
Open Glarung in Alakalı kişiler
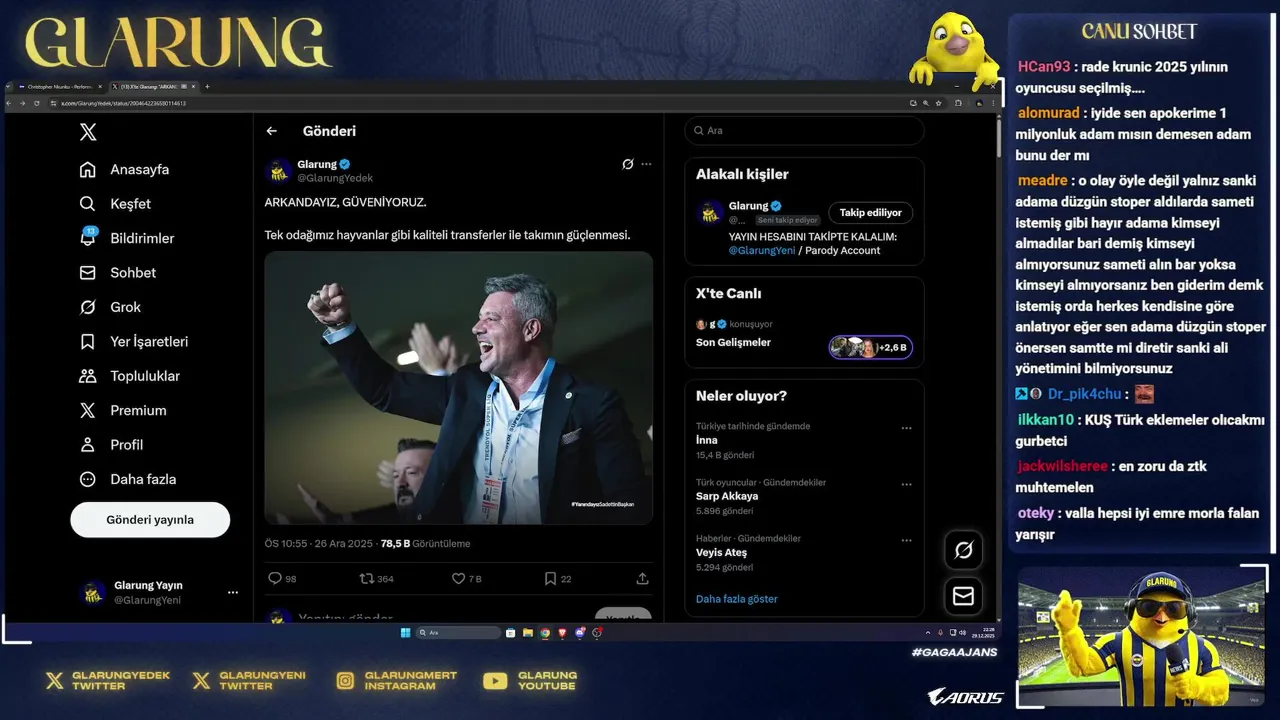coord(748,206)
